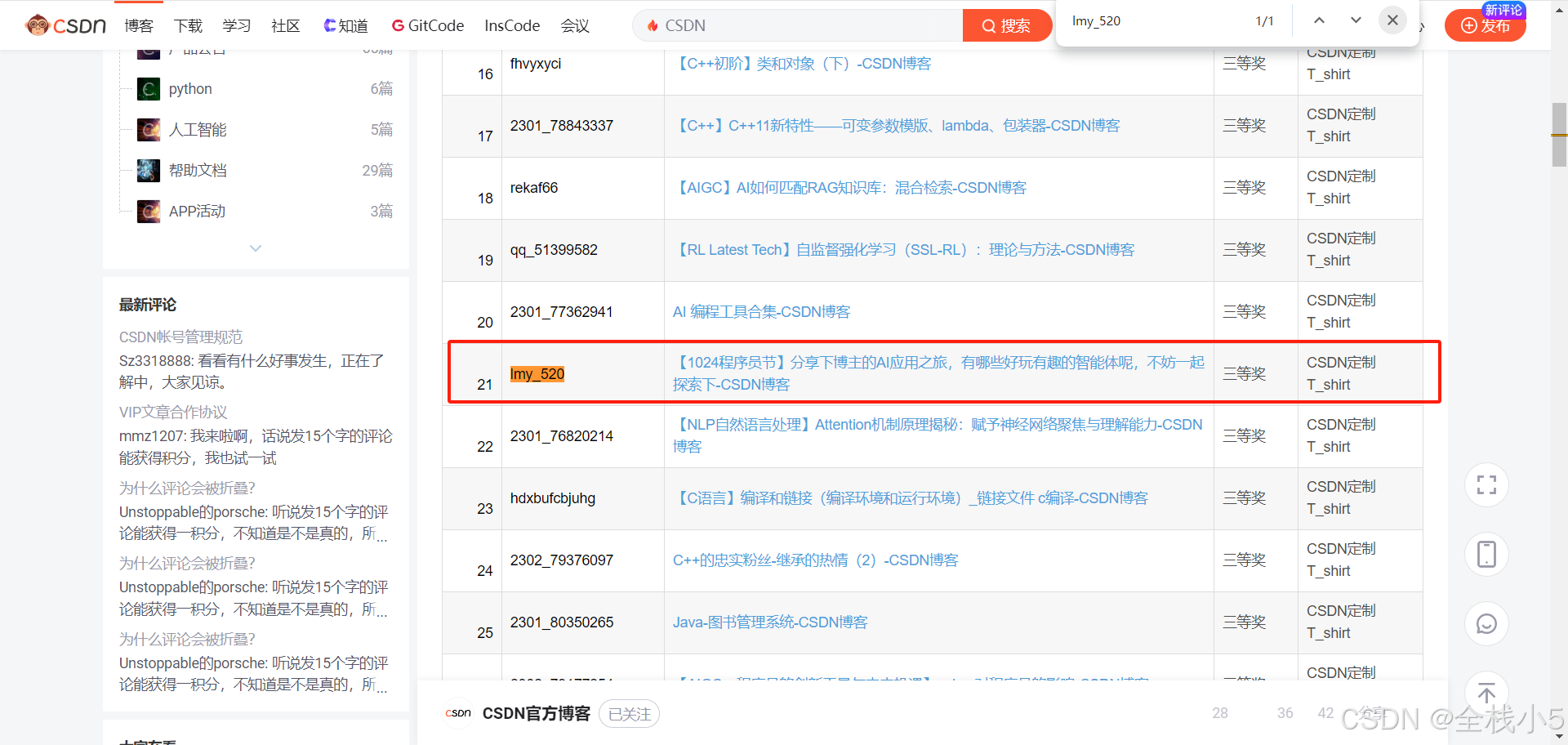Close the browser find bar
Screen dimensions: 1568x745
[x=1392, y=20]
